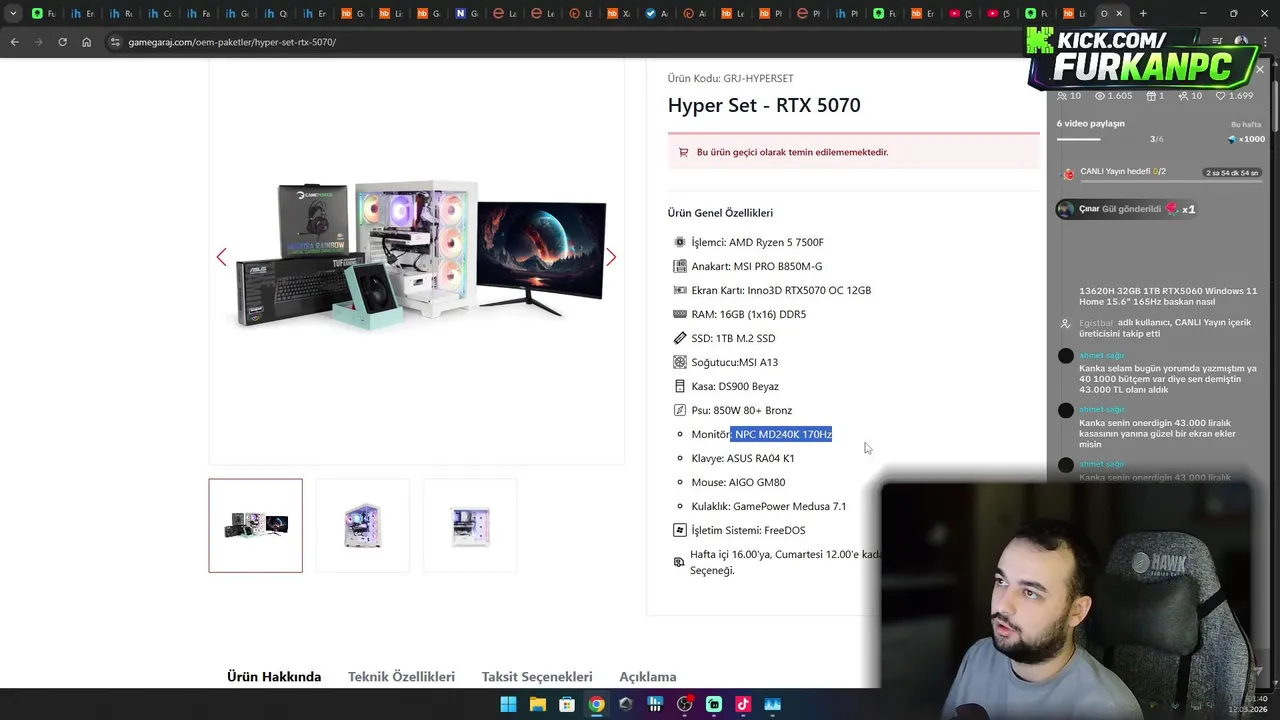Open the Açıklama tab

click(648, 677)
